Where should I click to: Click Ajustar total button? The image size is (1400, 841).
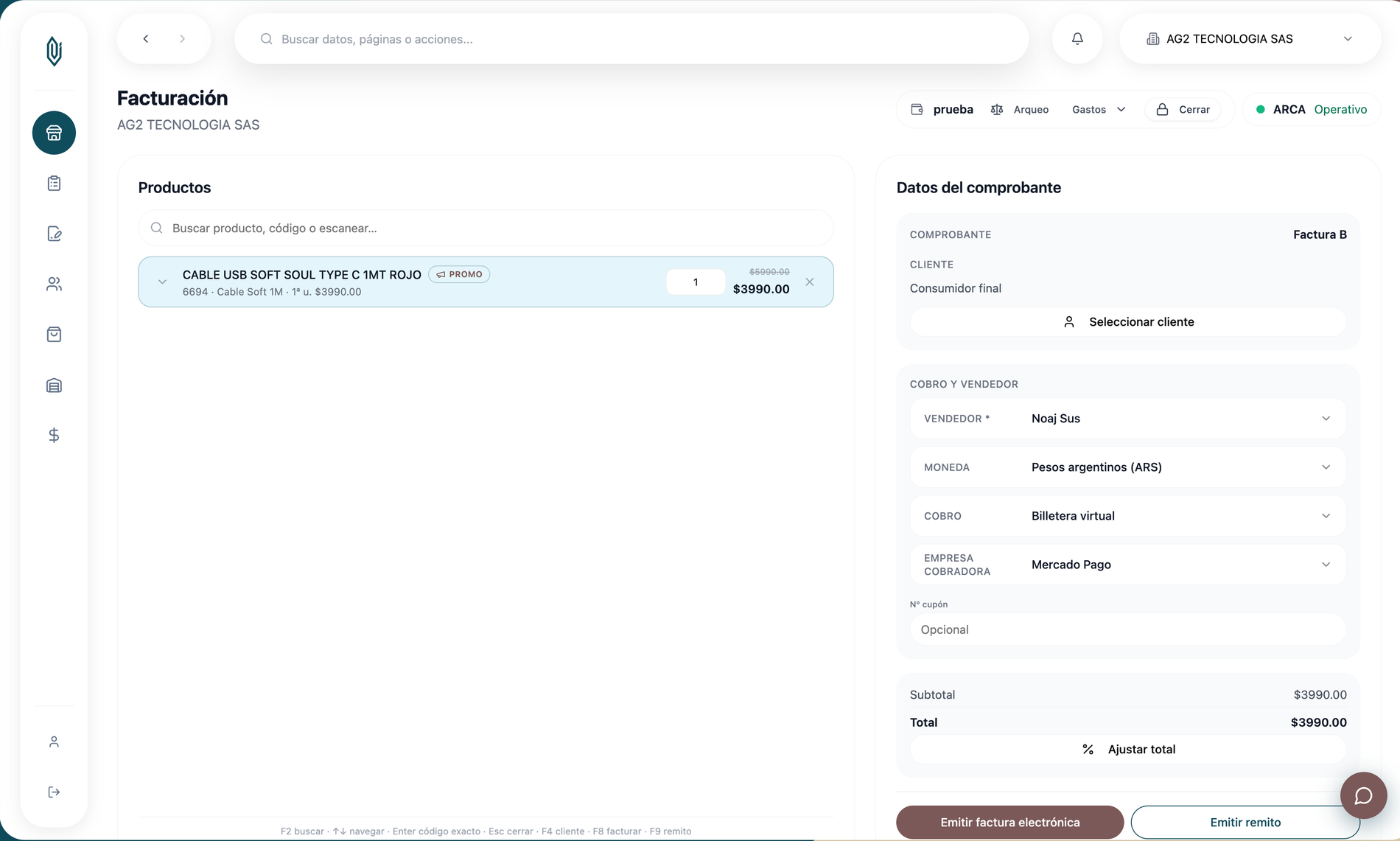1127,750
